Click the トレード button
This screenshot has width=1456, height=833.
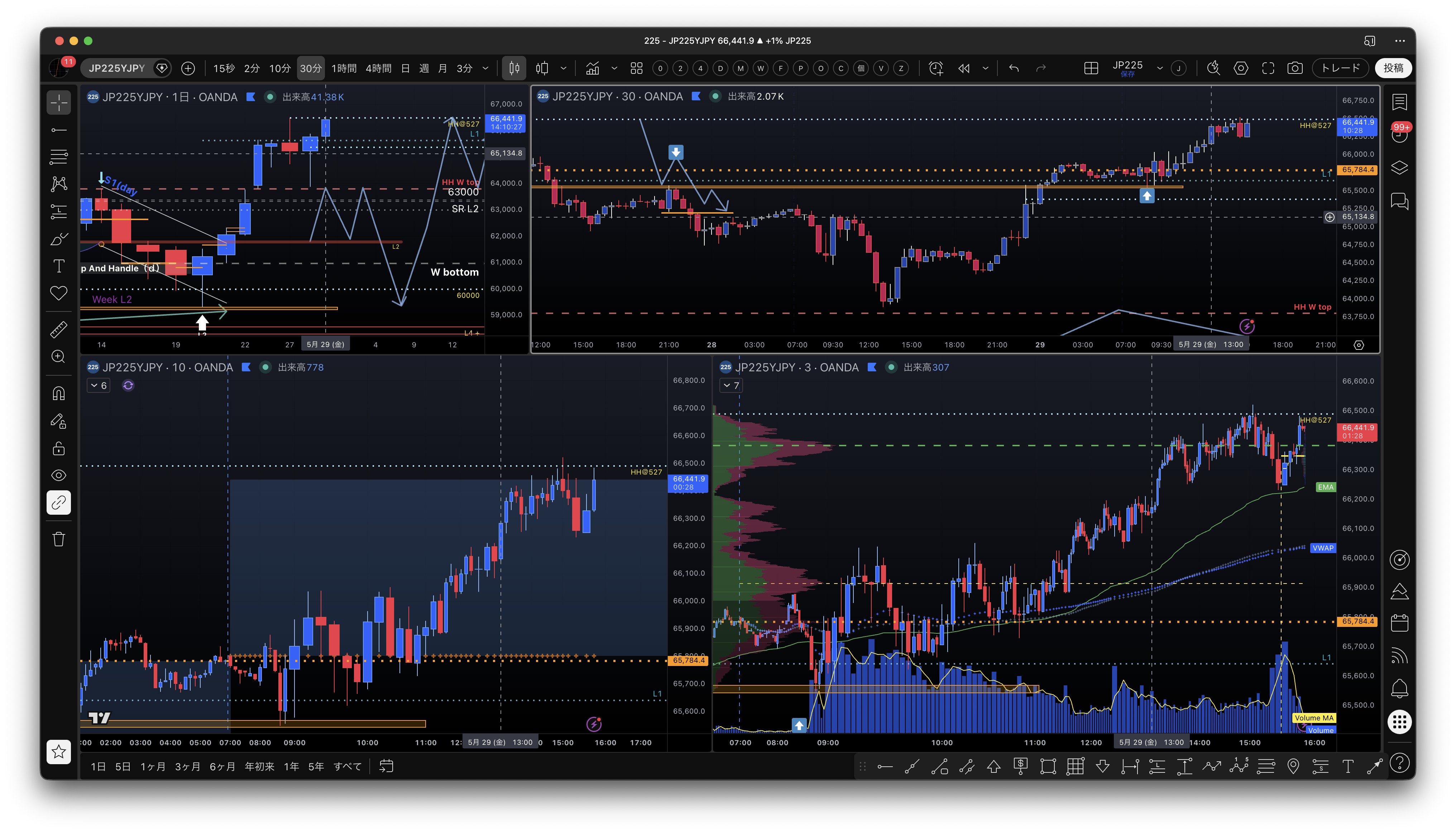[1340, 68]
